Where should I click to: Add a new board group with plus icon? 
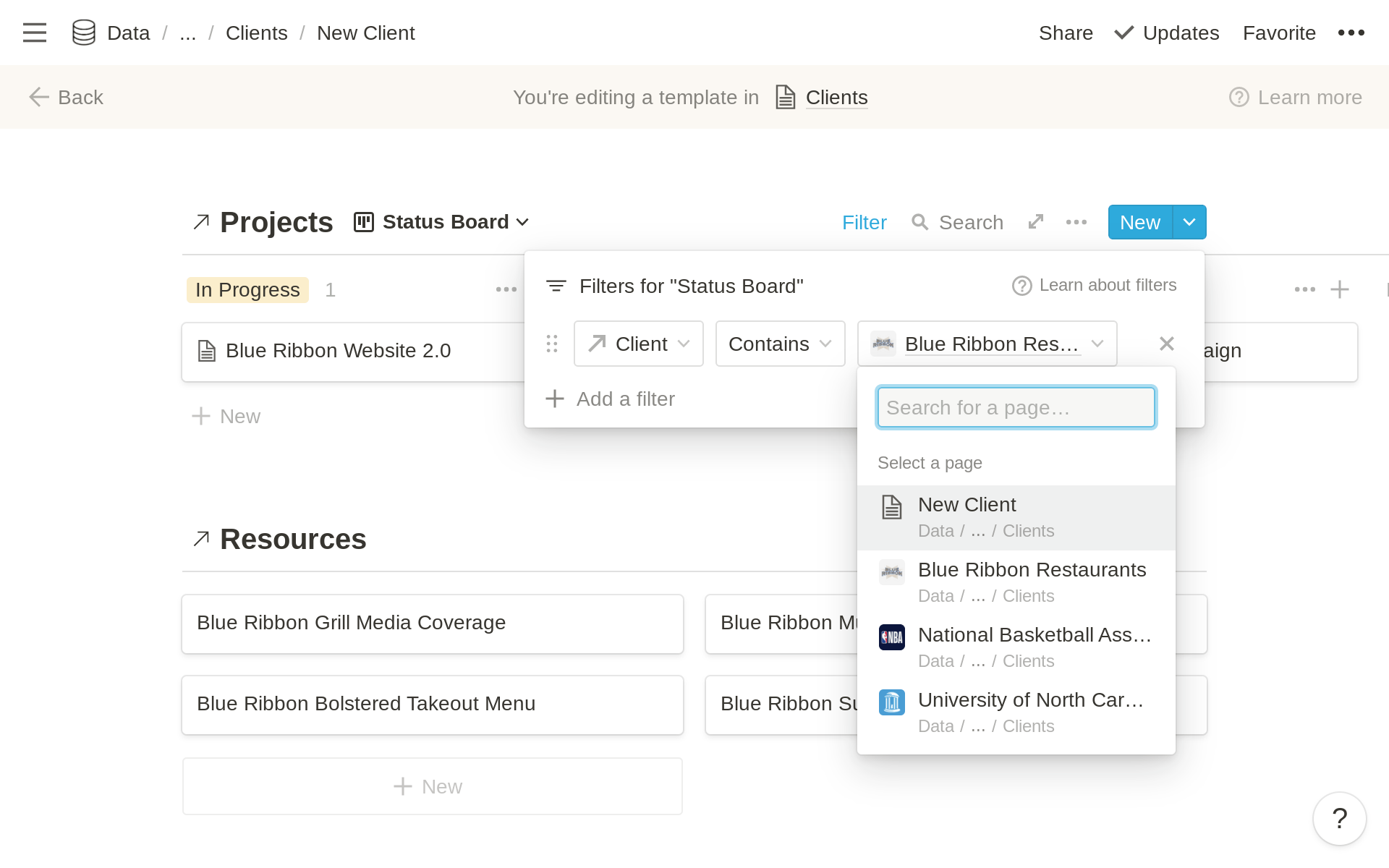(1339, 289)
